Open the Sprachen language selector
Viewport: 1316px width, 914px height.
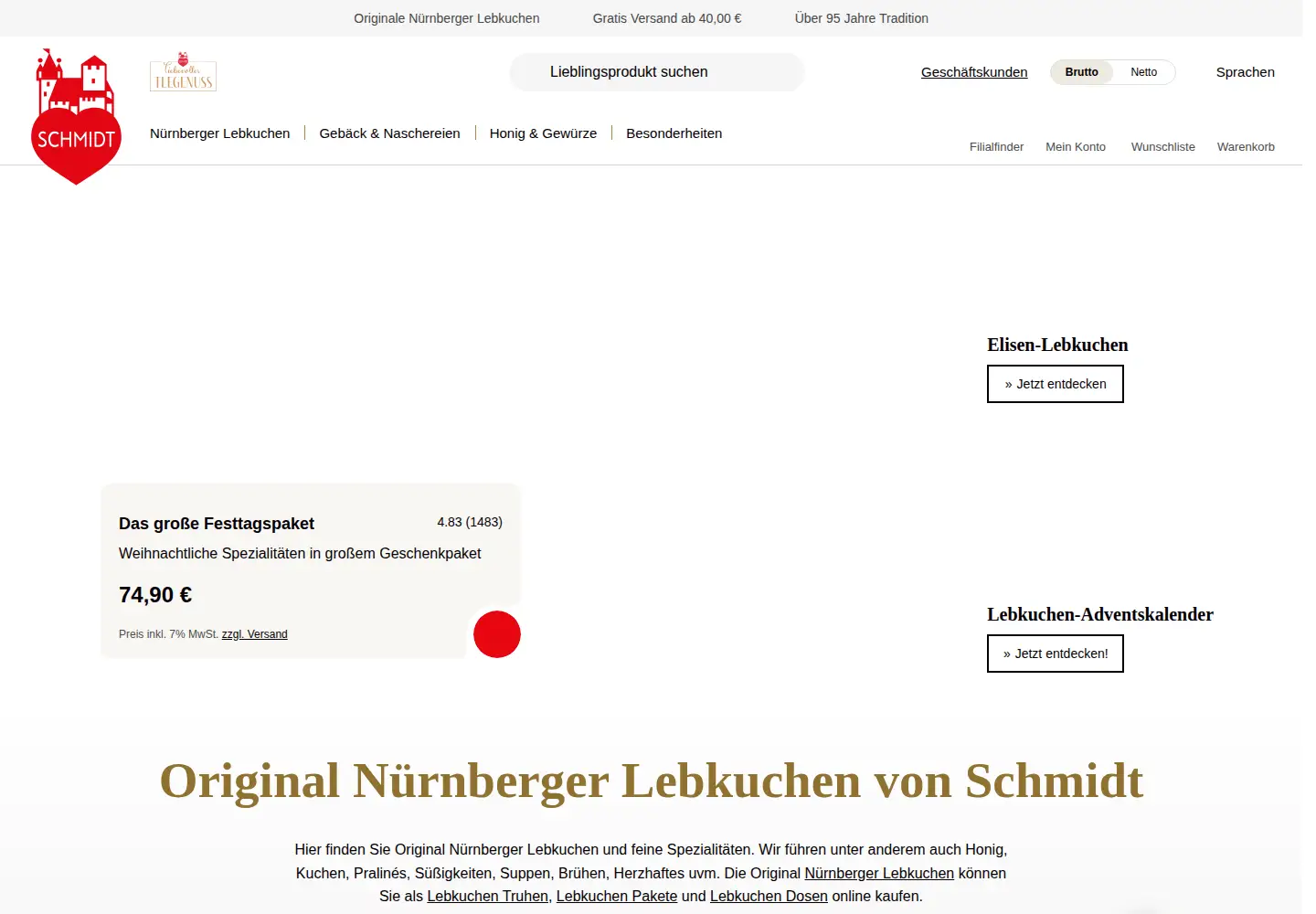(x=1245, y=72)
